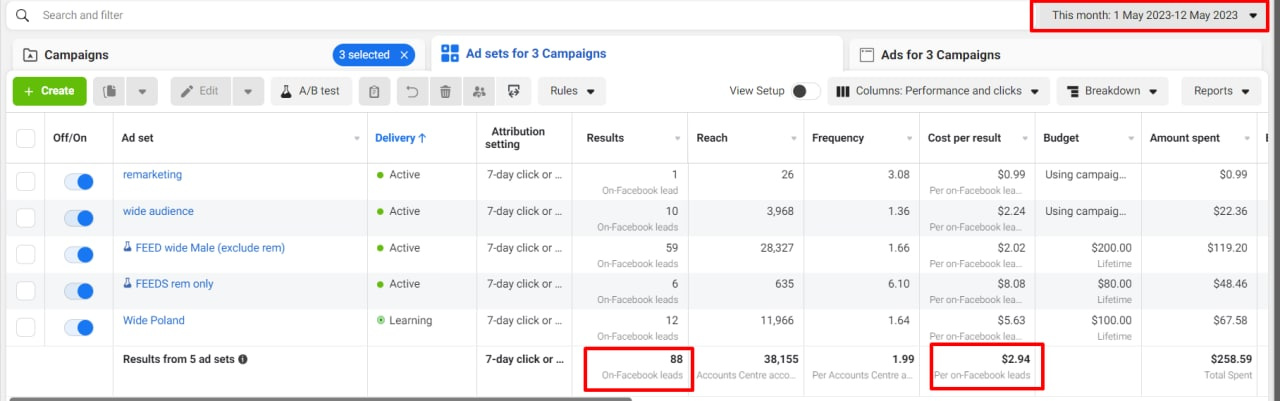
Task: Click the clipboard paste icon in toolbar
Action: click(x=374, y=91)
